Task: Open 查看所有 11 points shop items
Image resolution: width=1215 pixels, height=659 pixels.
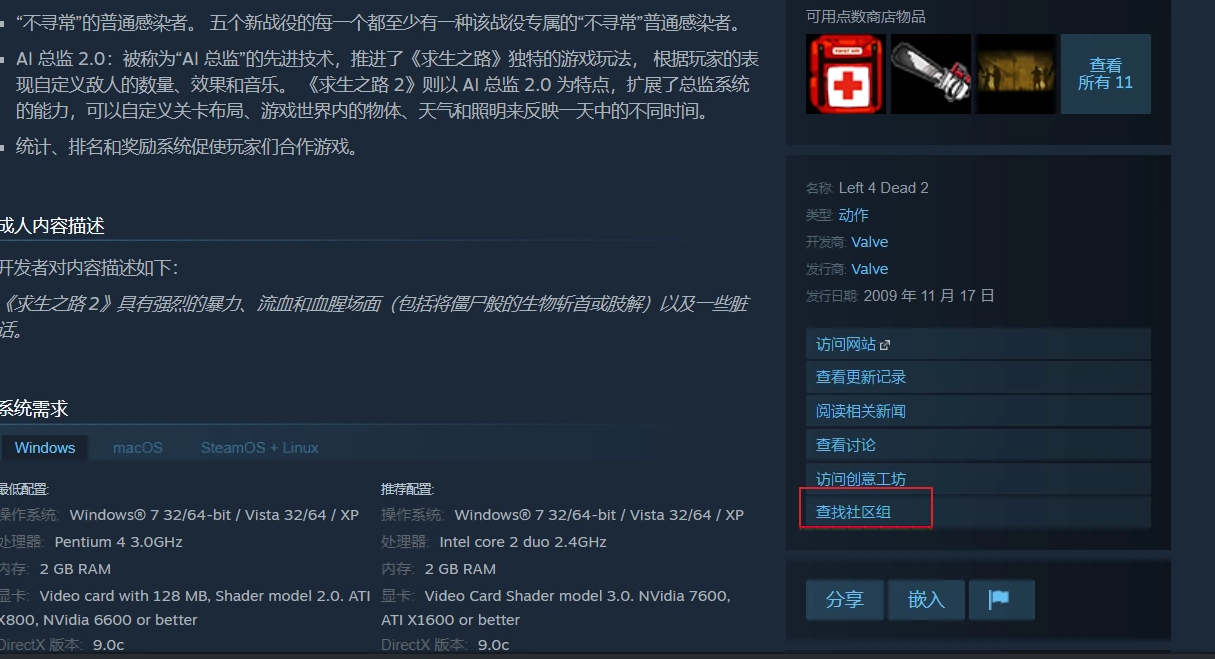Action: point(1106,74)
